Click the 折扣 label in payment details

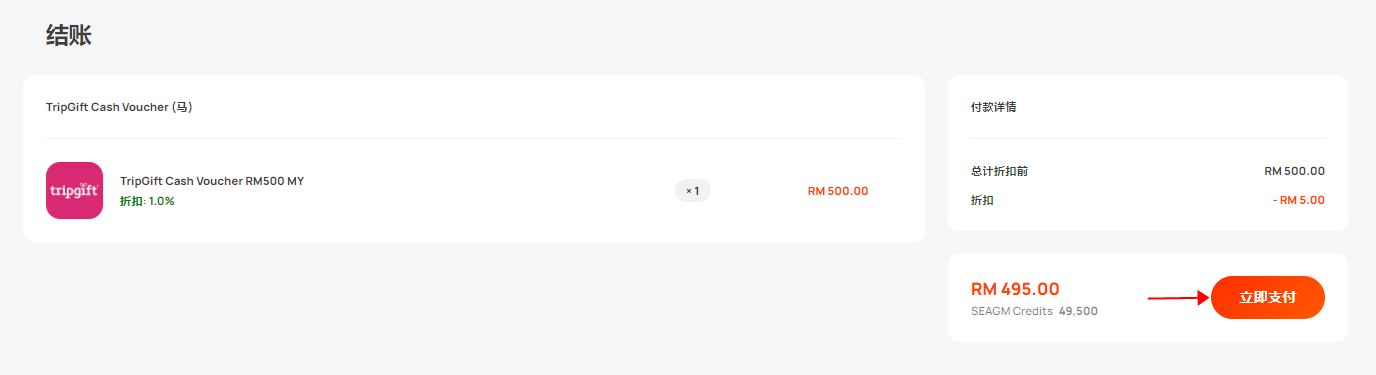(982, 200)
